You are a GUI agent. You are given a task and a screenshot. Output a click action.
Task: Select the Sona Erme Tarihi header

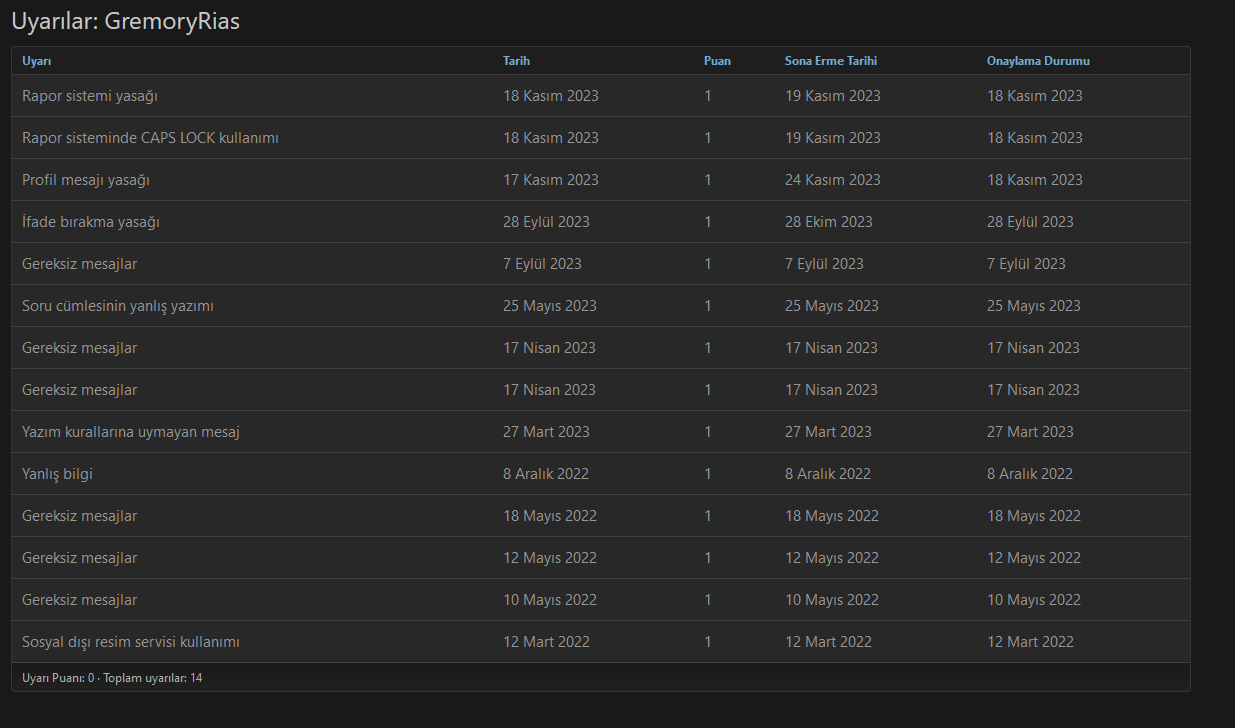pos(830,61)
